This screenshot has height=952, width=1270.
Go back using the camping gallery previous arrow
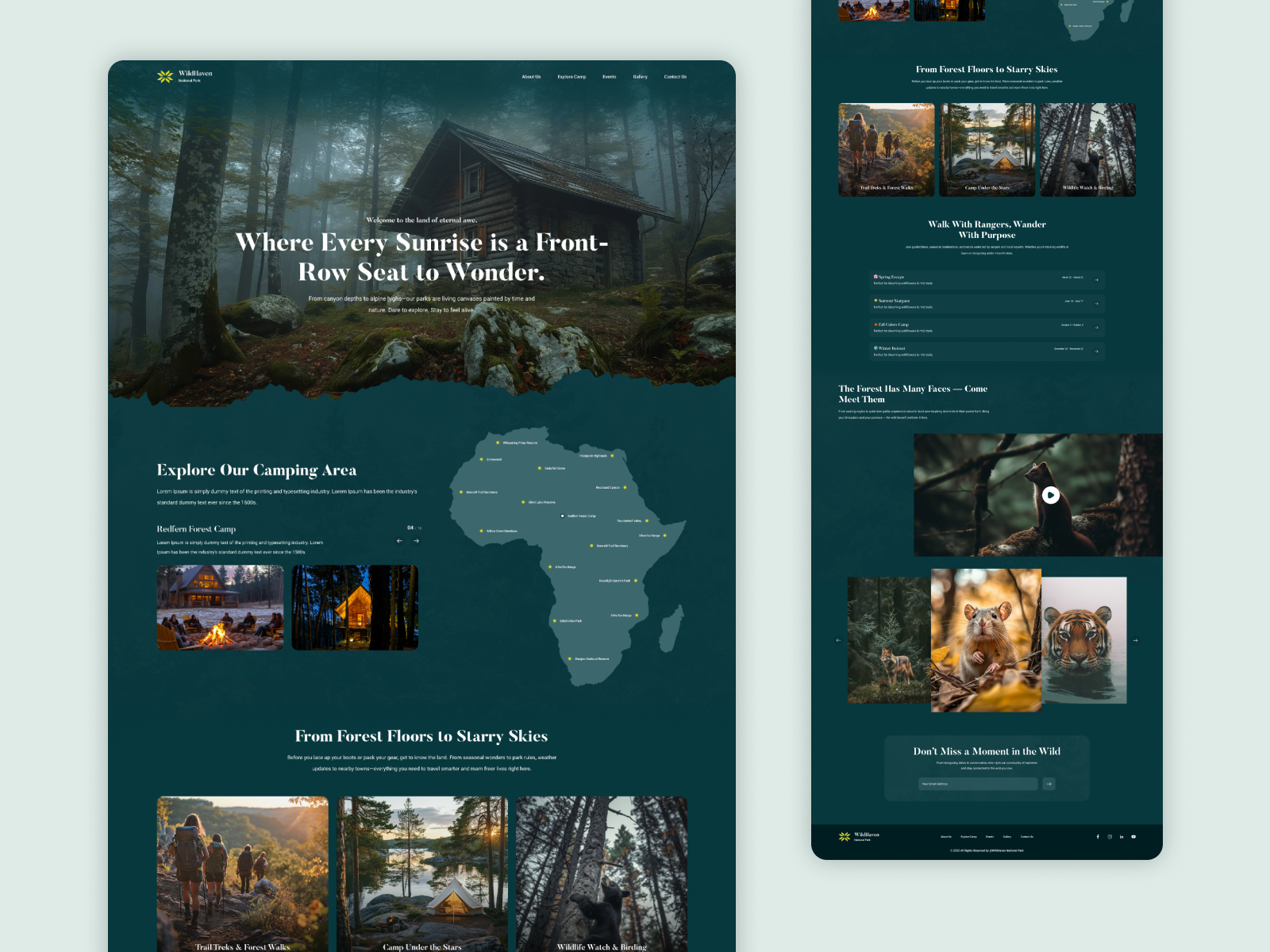tap(399, 540)
